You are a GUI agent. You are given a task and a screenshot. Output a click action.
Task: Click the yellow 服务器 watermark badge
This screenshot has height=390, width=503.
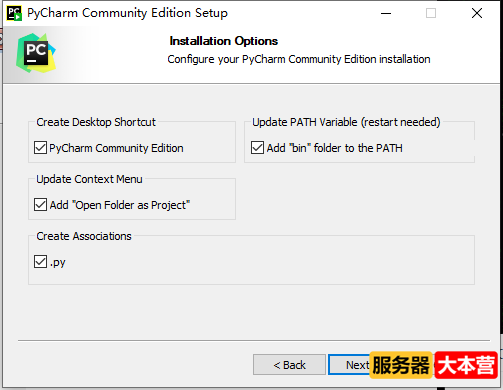(x=401, y=365)
